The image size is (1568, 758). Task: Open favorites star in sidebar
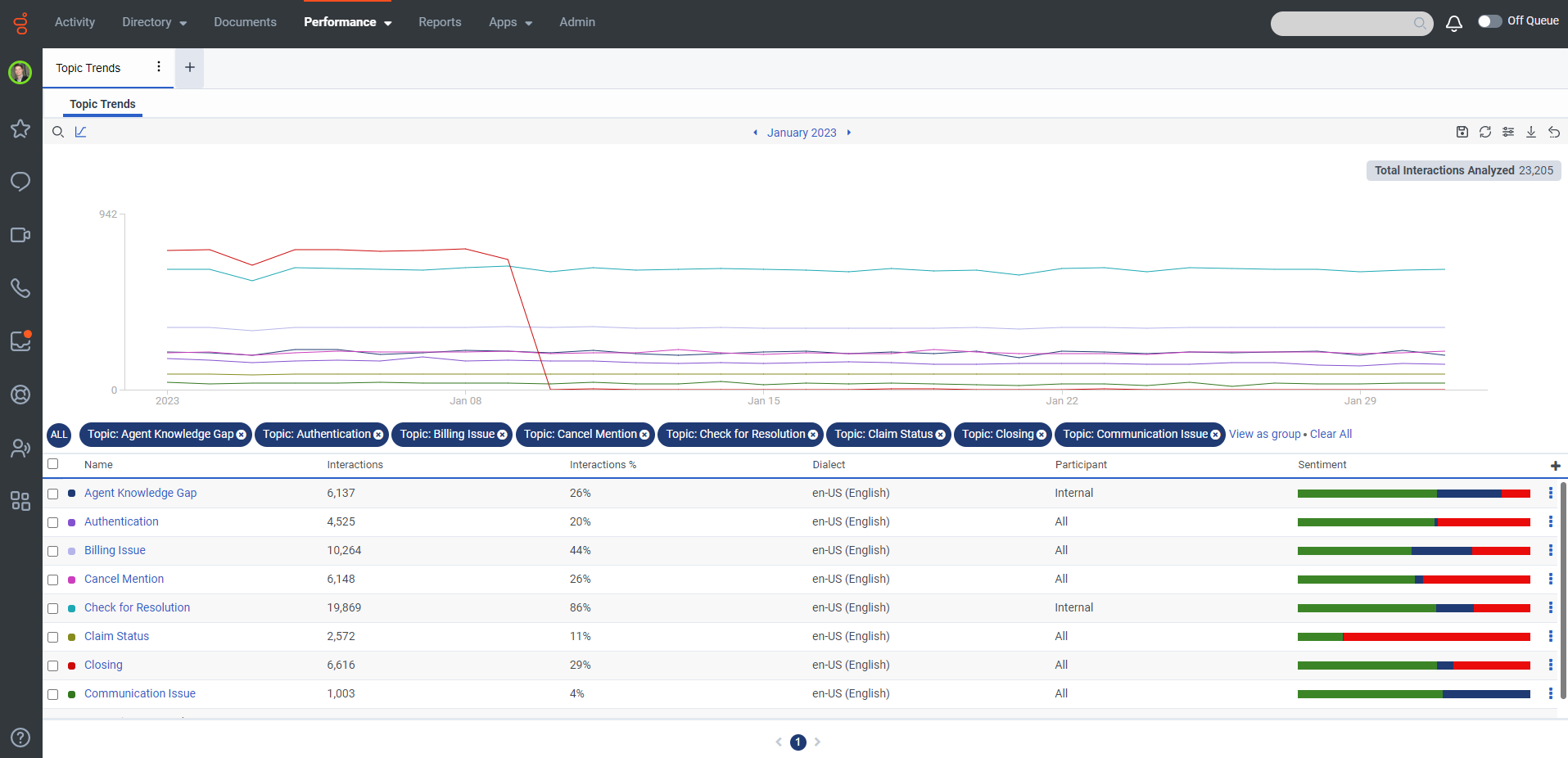coord(20,129)
